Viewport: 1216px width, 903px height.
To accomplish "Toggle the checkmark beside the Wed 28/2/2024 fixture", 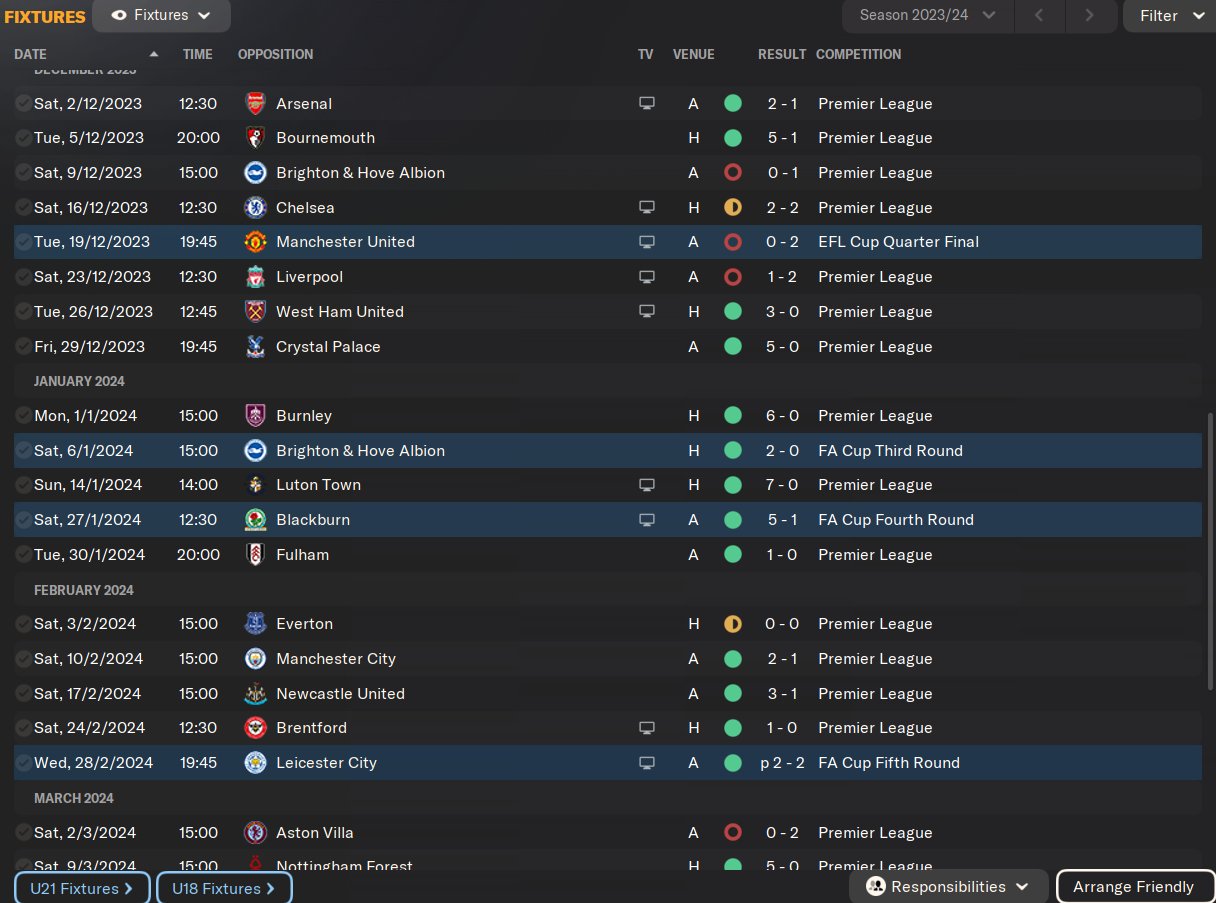I will click(23, 763).
